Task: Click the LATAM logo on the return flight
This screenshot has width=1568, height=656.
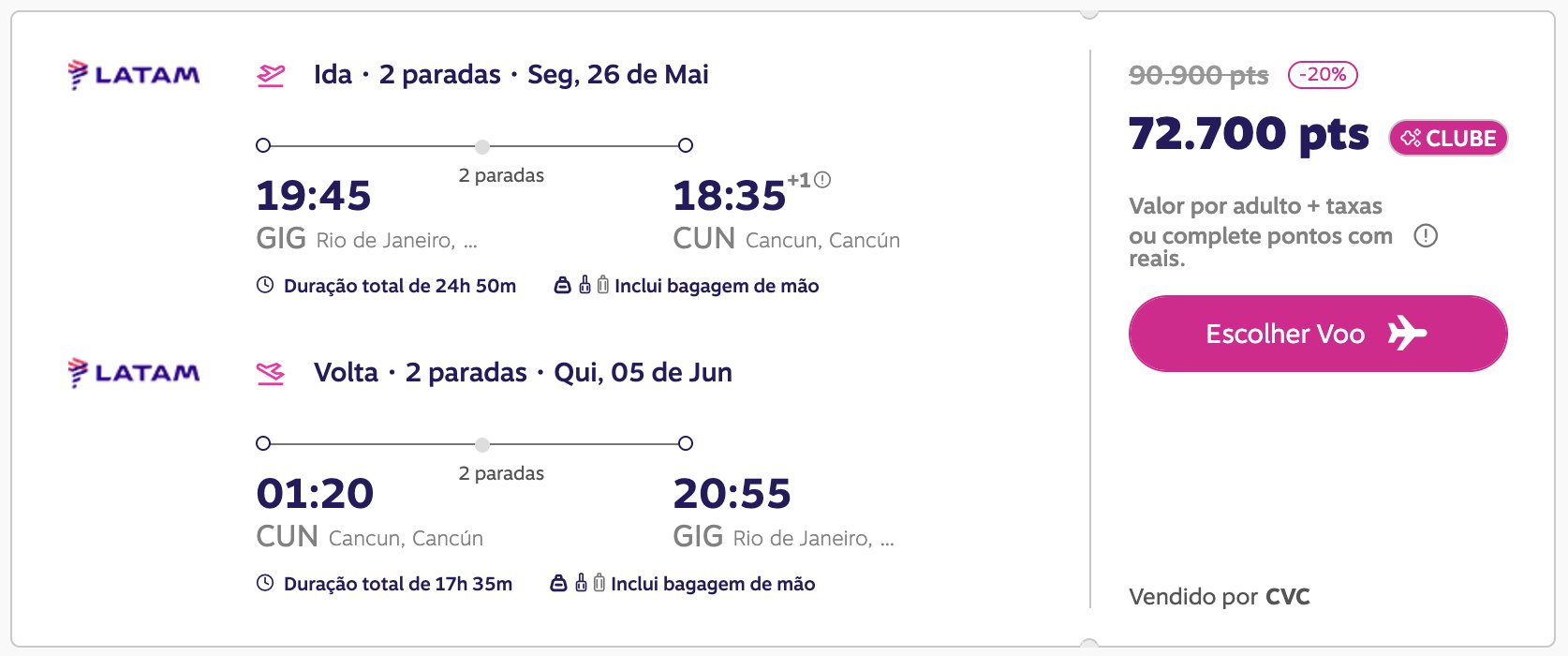Action: 134,373
